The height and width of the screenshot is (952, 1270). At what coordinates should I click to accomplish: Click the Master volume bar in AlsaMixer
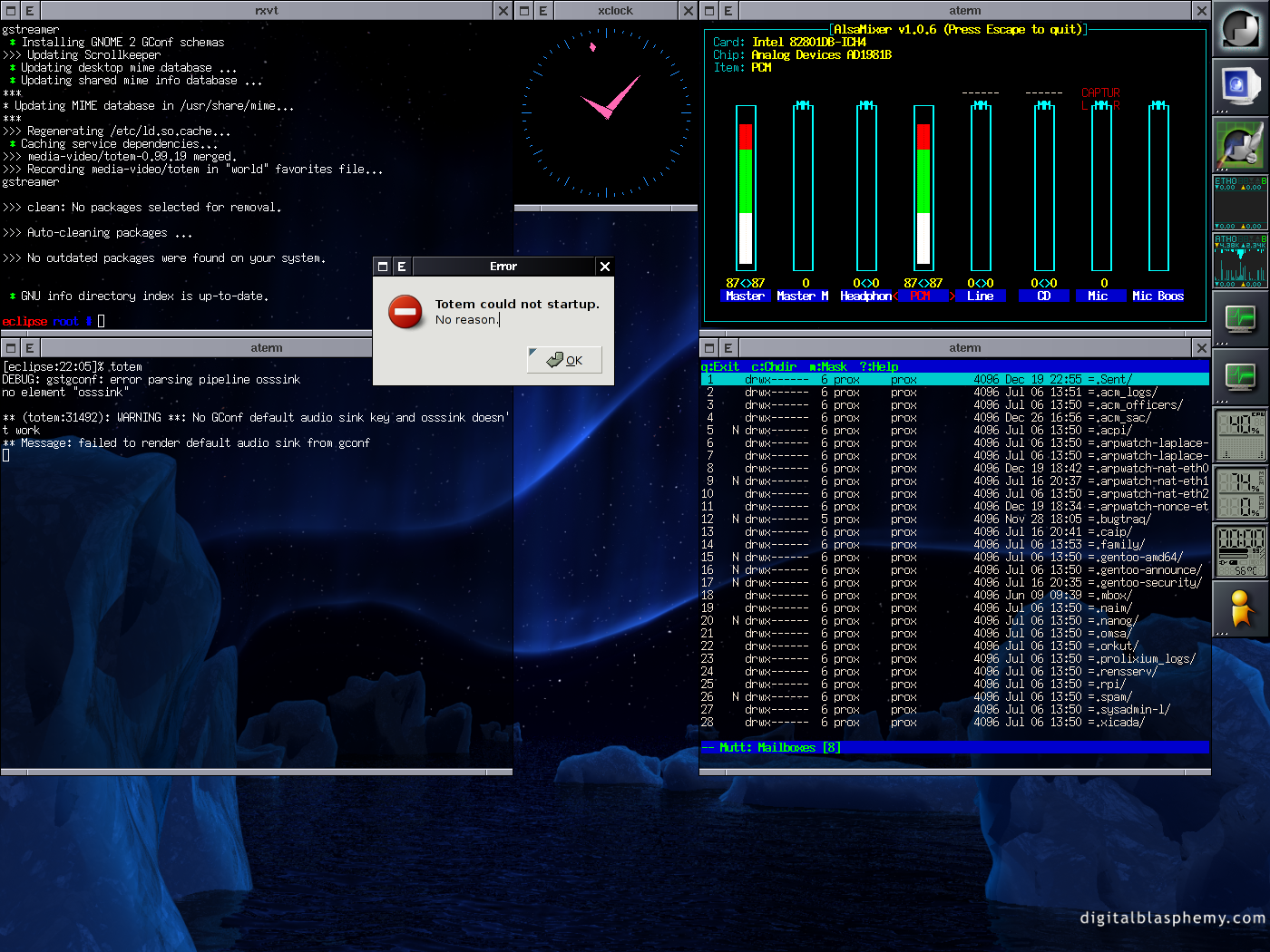point(746,189)
